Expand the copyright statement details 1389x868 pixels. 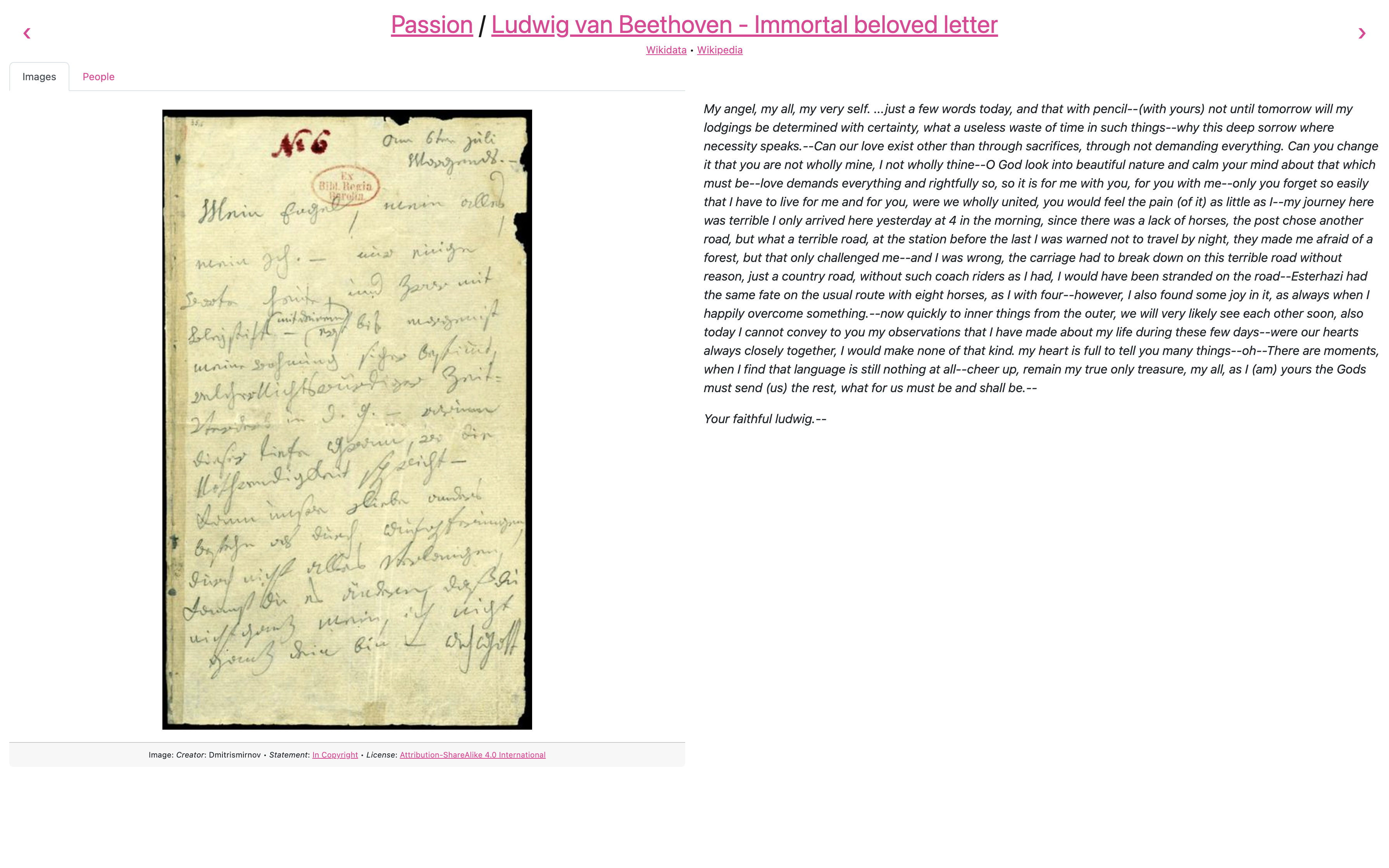pyautogui.click(x=335, y=755)
